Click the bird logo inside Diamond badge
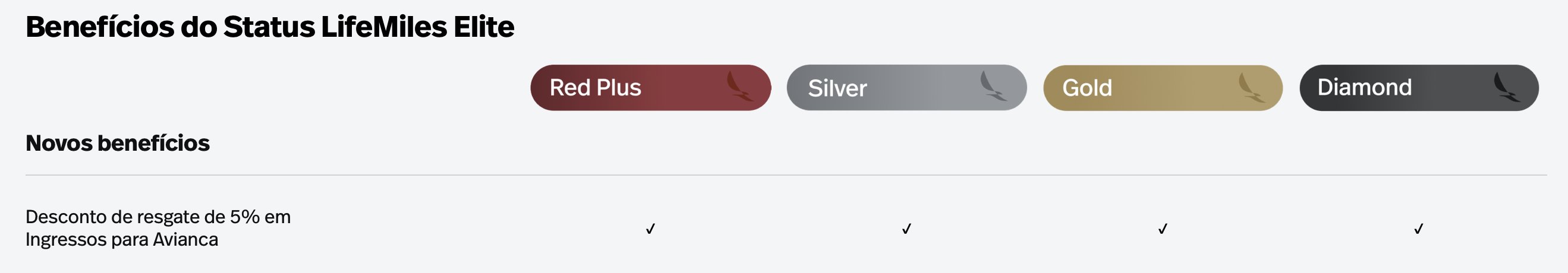The width and height of the screenshot is (1568, 273). 1507,87
